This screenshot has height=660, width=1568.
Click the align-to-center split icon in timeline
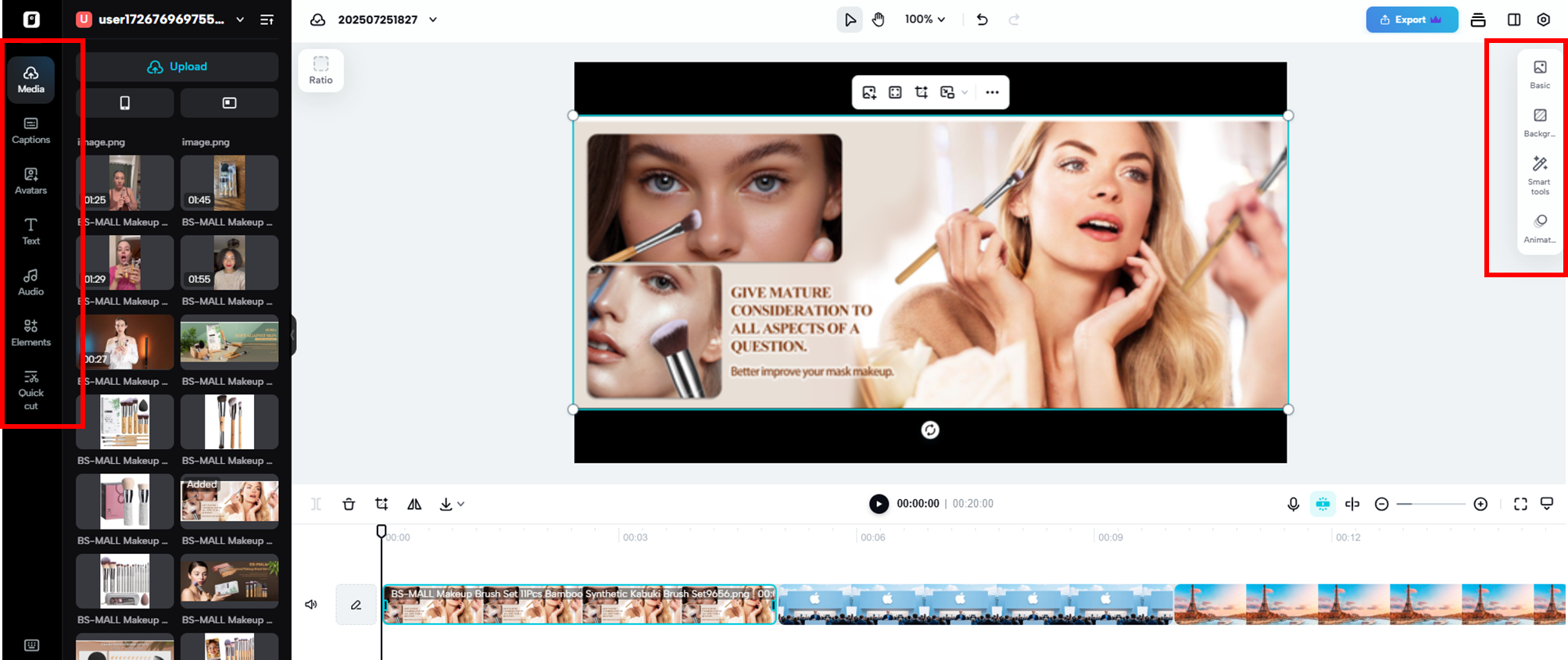[1352, 504]
